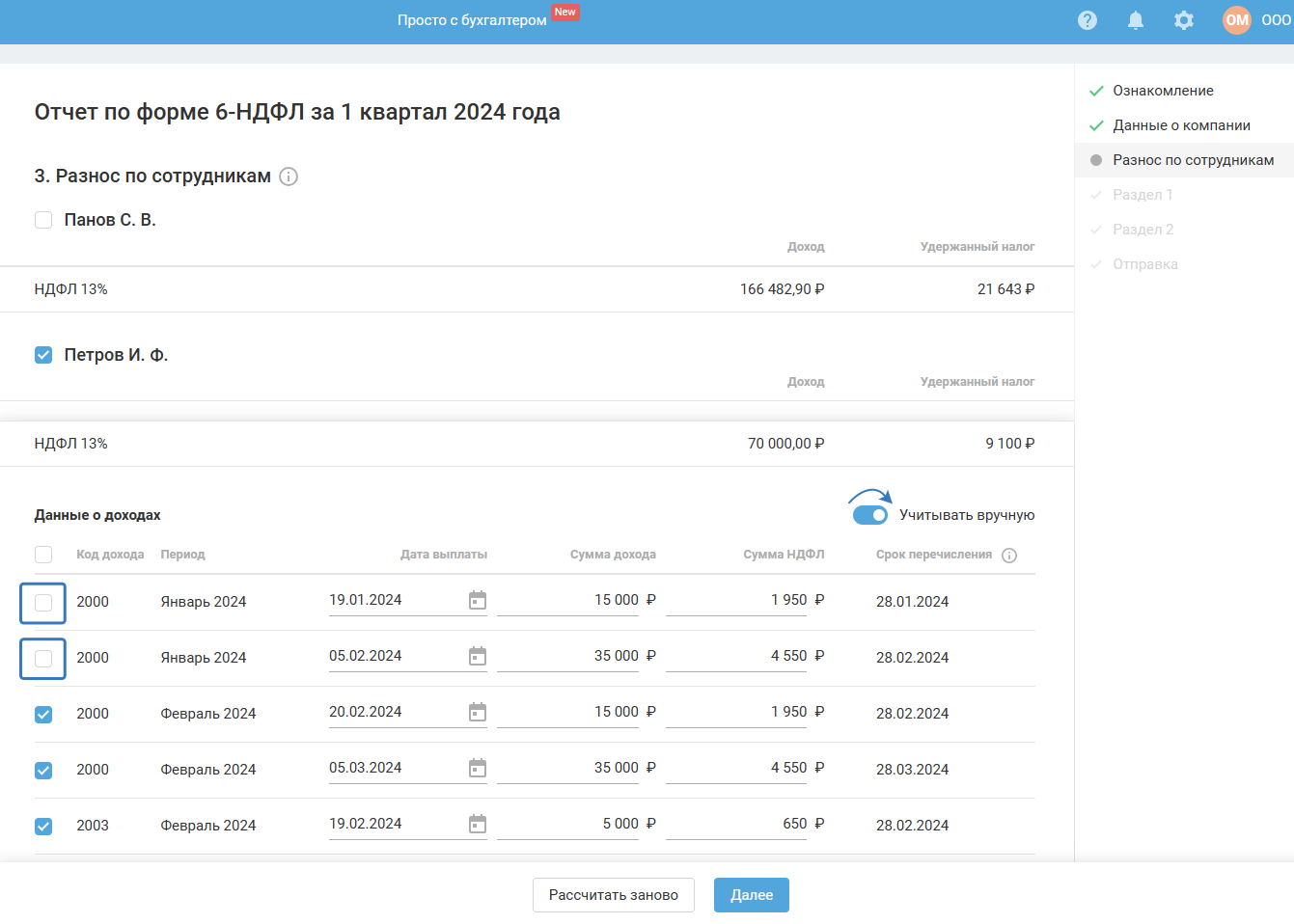Click info icon beside Срок перечисления
The image size is (1294, 924).
(1009, 556)
